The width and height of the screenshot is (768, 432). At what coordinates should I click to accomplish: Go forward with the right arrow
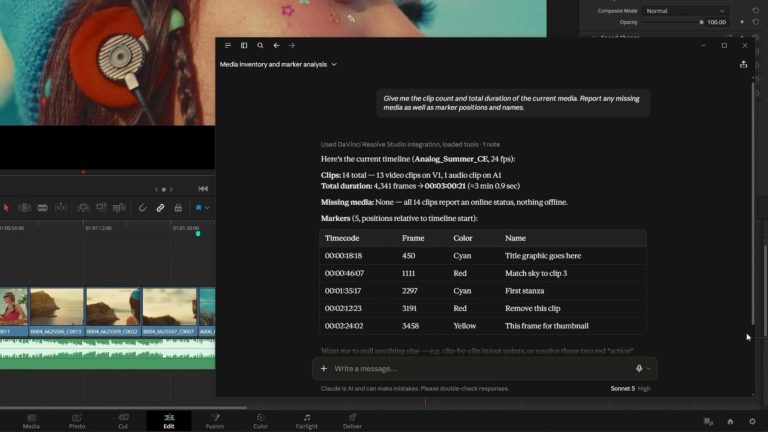pyautogui.click(x=292, y=46)
